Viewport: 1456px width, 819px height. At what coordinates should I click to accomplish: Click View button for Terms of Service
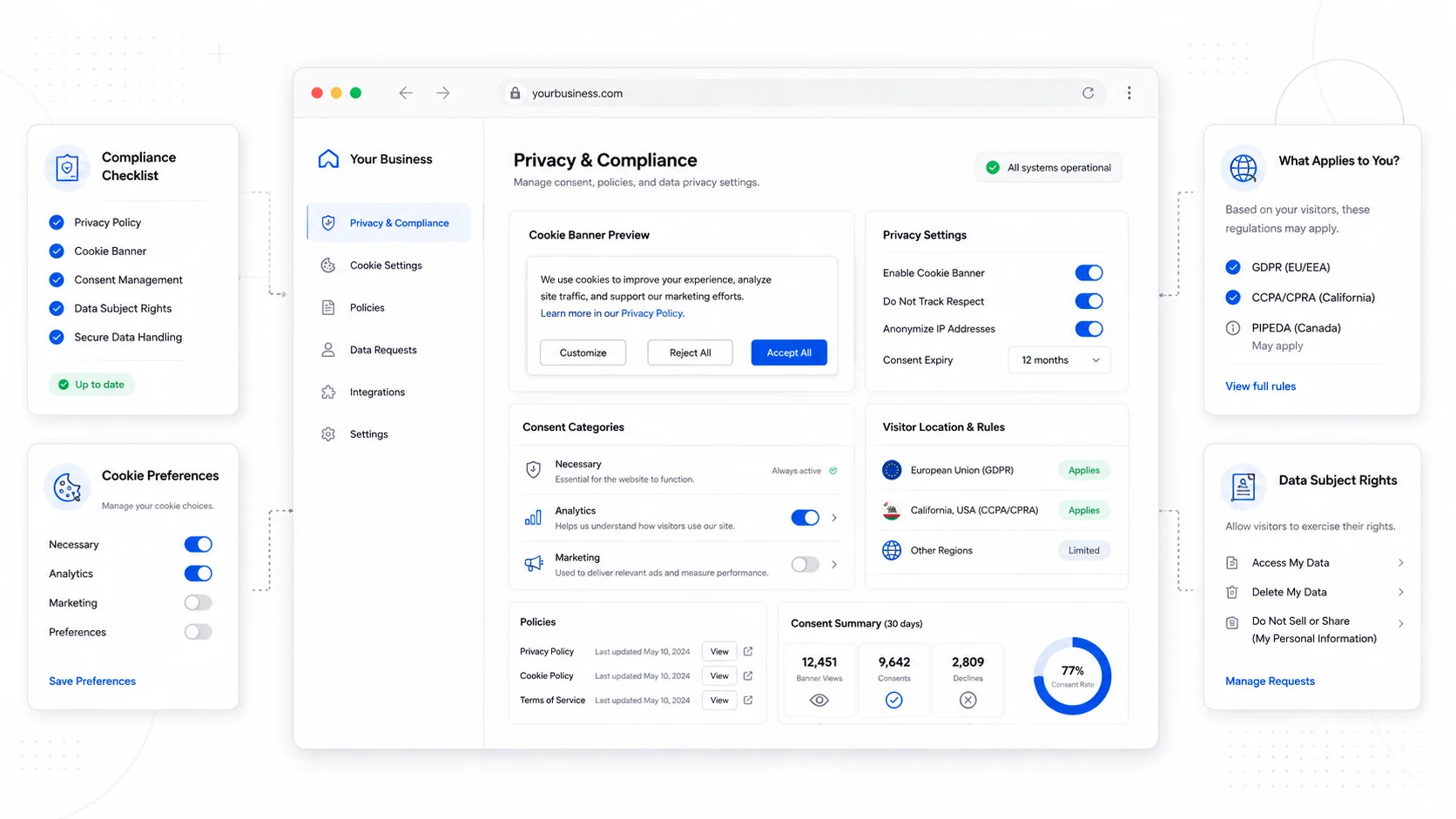(x=719, y=700)
